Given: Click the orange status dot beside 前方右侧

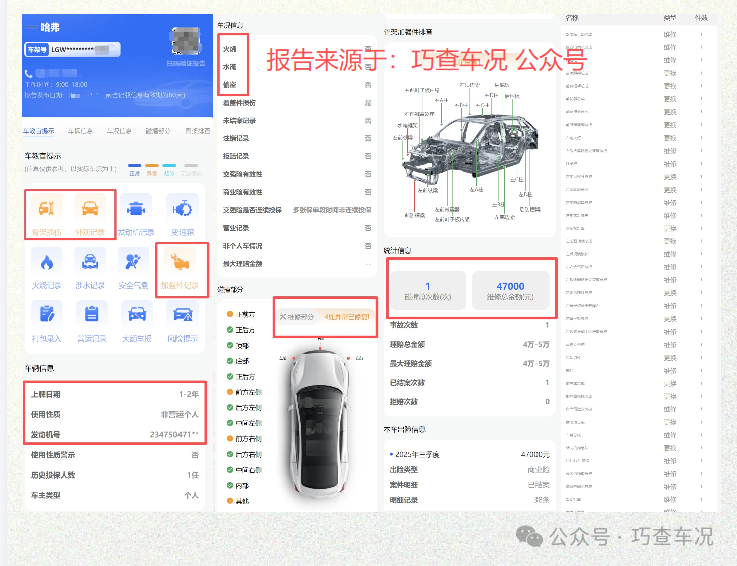Looking at the screenshot, I should (230, 438).
